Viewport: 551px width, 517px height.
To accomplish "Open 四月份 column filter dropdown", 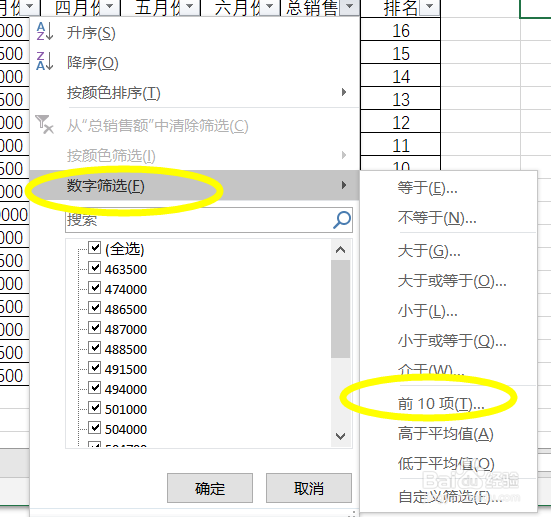I will pos(110,6).
